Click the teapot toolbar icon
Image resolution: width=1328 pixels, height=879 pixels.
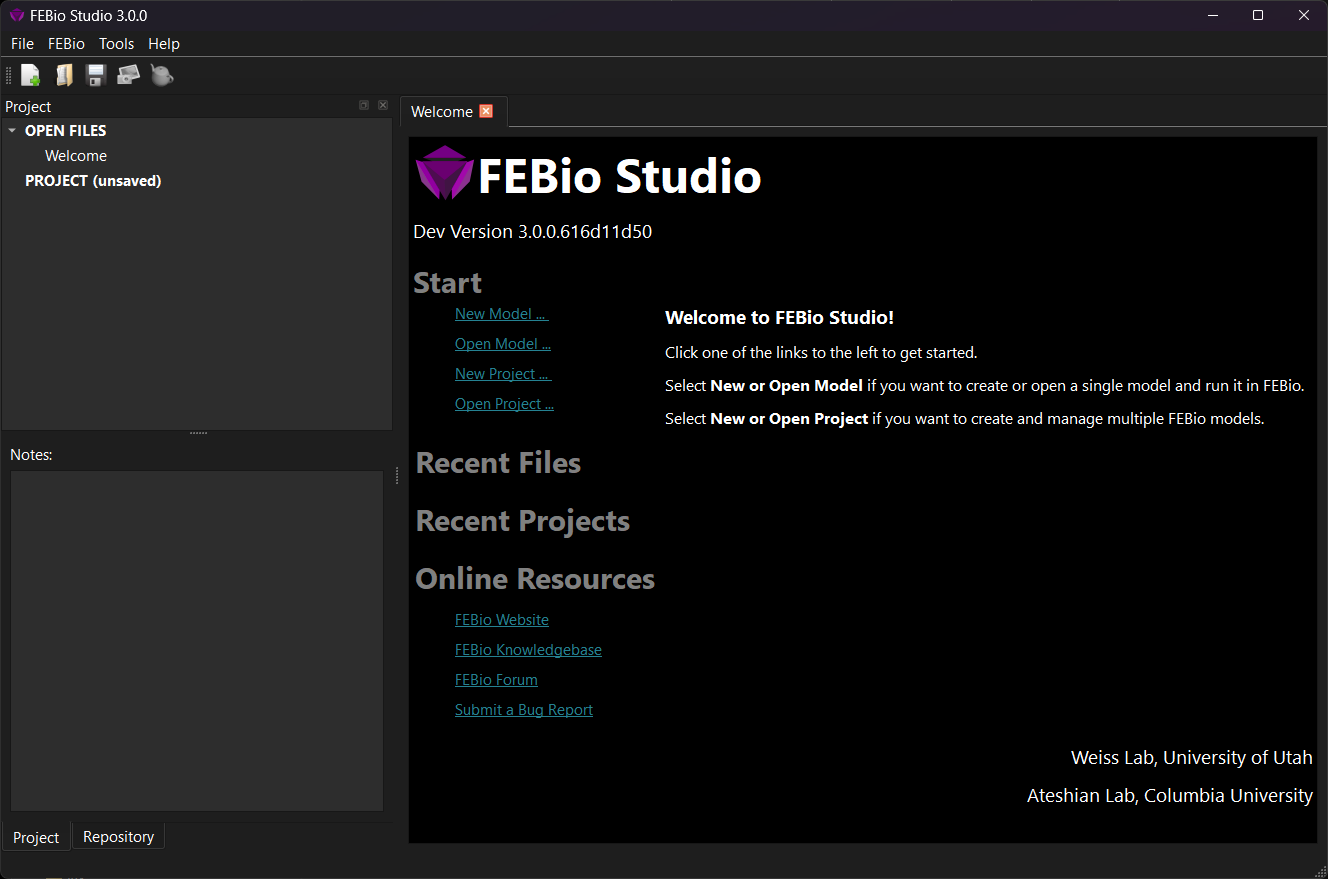161,75
